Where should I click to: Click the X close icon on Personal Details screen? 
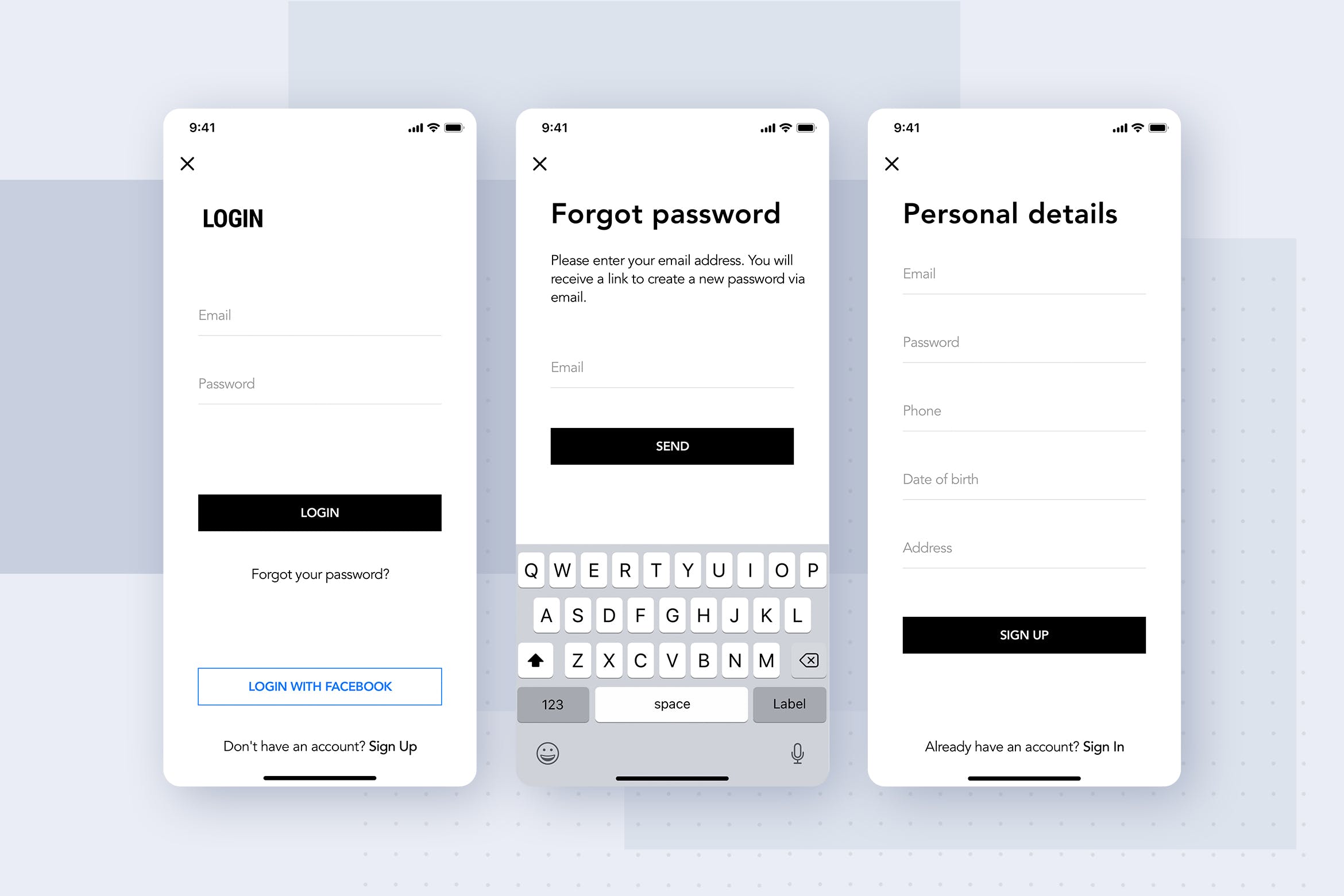pyautogui.click(x=892, y=163)
